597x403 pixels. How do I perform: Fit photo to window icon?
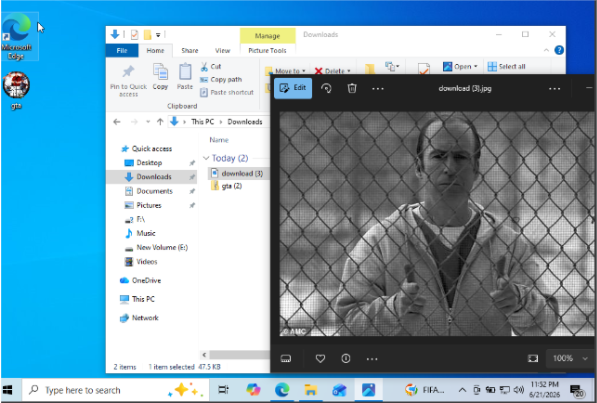pyautogui.click(x=533, y=358)
